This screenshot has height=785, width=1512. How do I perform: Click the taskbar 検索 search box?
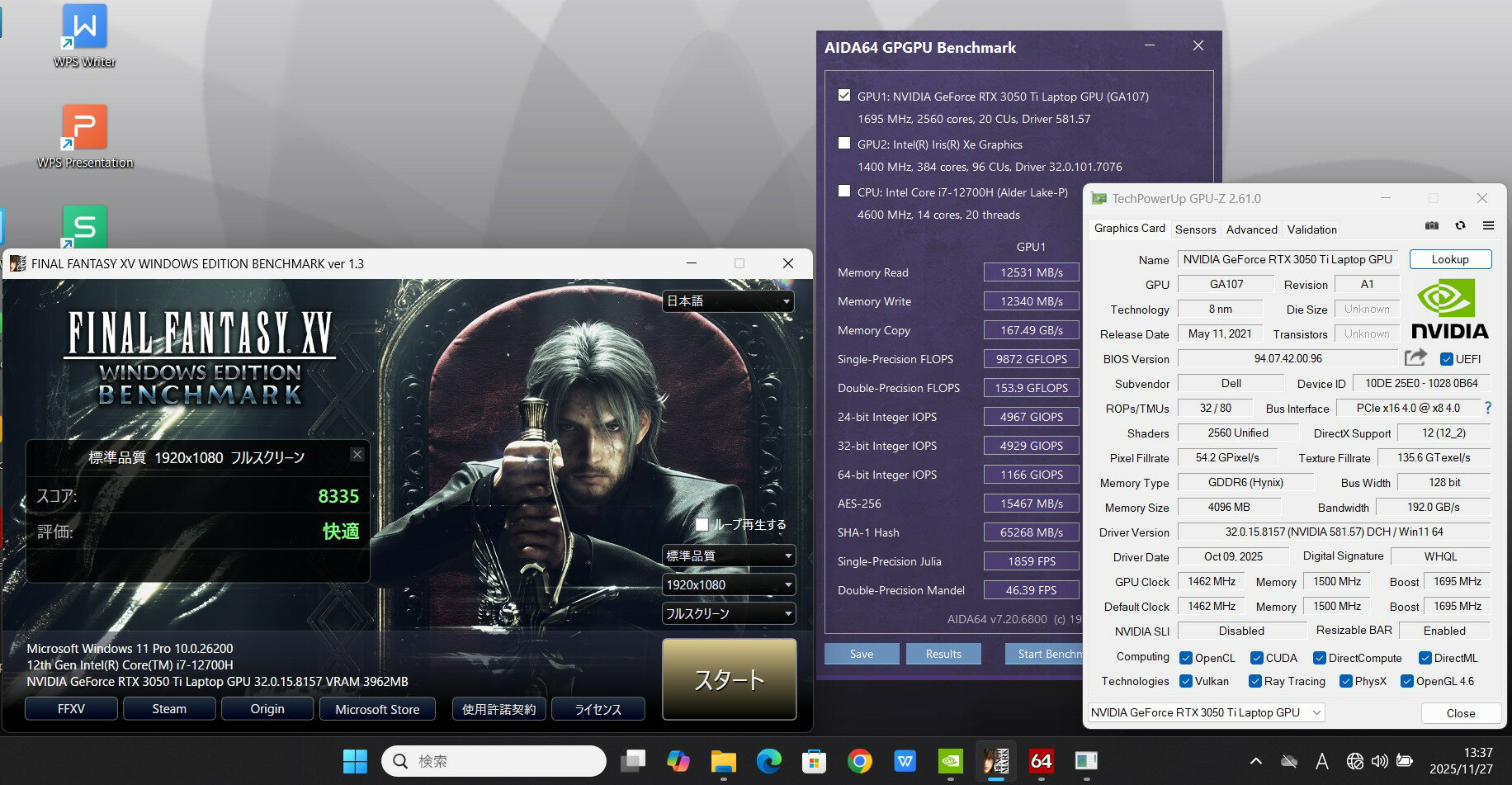click(495, 760)
